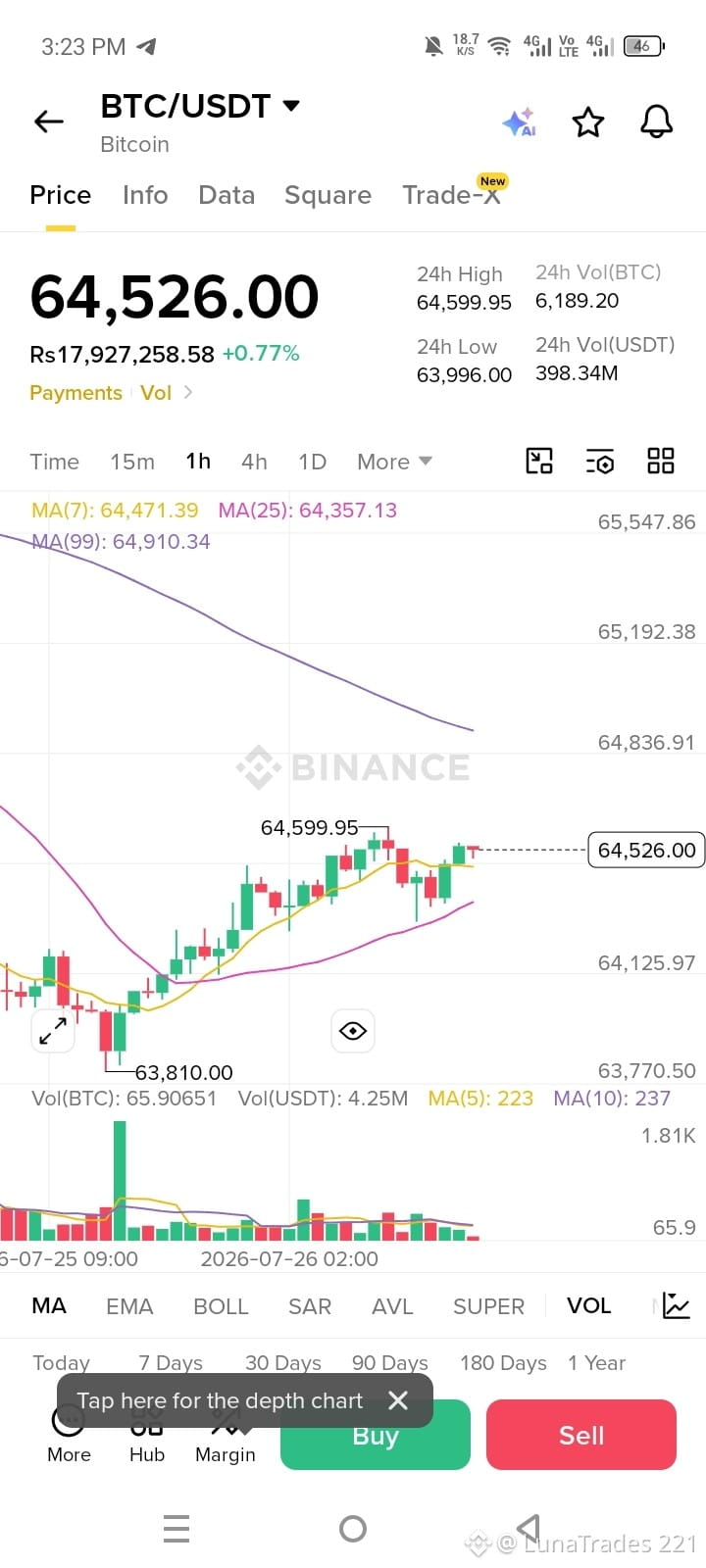Image resolution: width=706 pixels, height=1568 pixels.
Task: Select the BOLL indicator
Action: pos(221,1306)
